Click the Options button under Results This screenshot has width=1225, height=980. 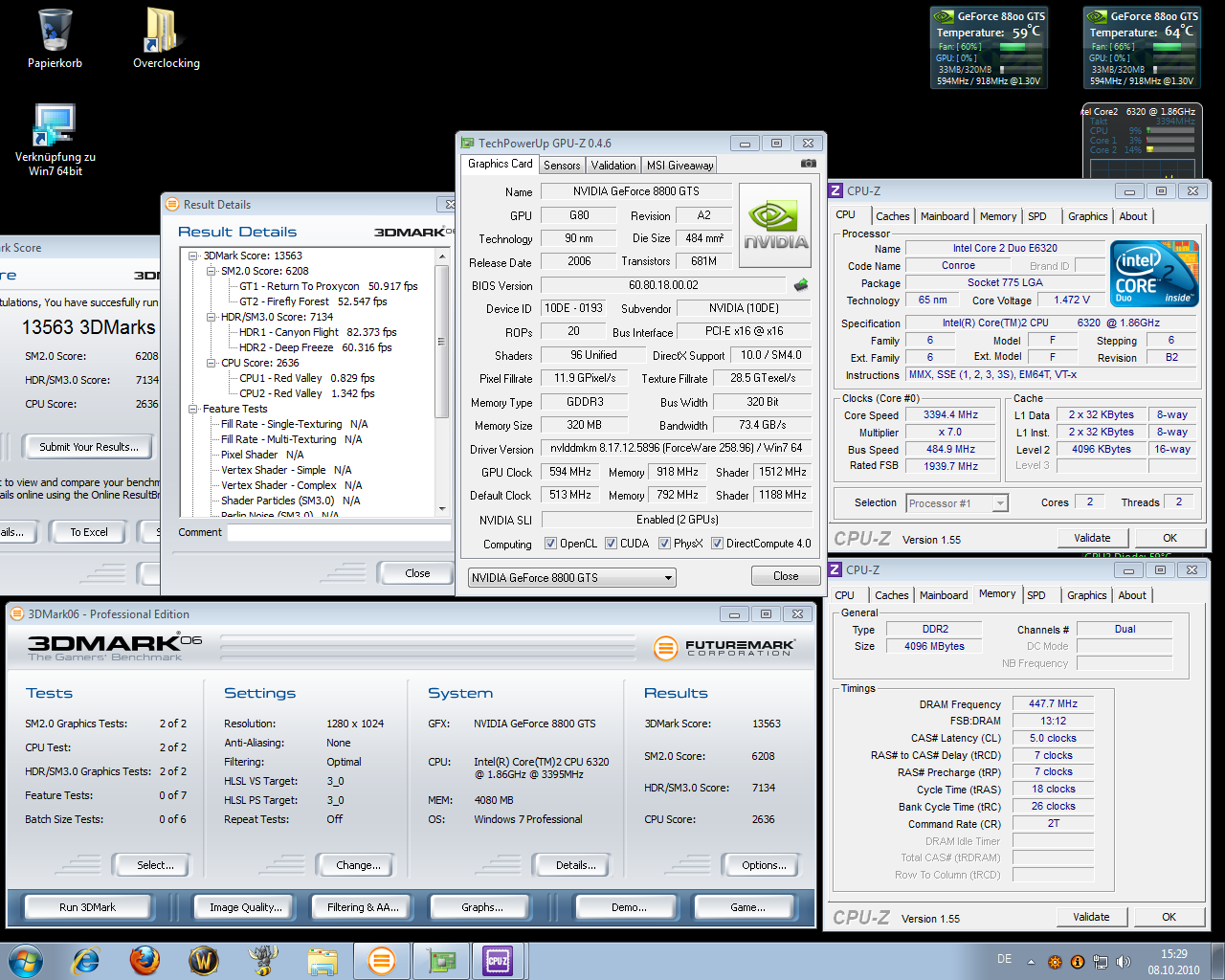[764, 865]
